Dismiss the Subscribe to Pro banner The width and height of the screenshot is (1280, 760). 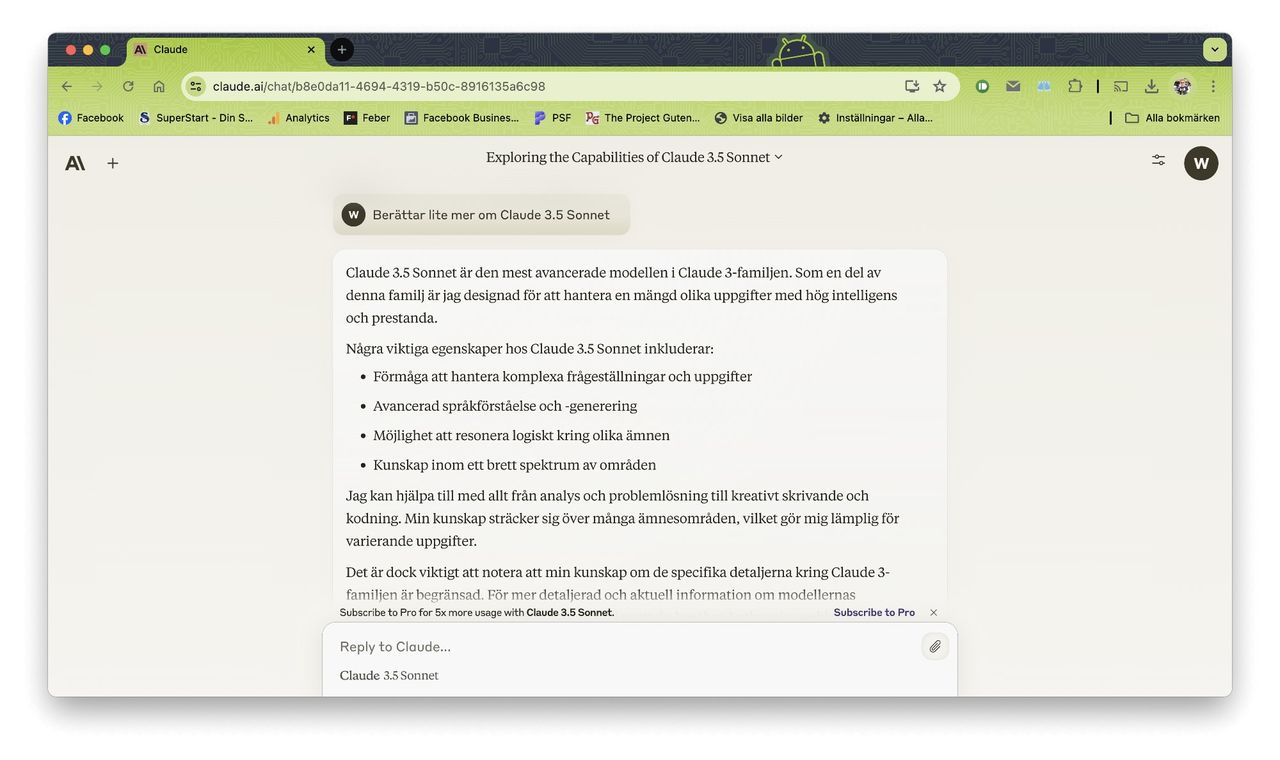934,613
